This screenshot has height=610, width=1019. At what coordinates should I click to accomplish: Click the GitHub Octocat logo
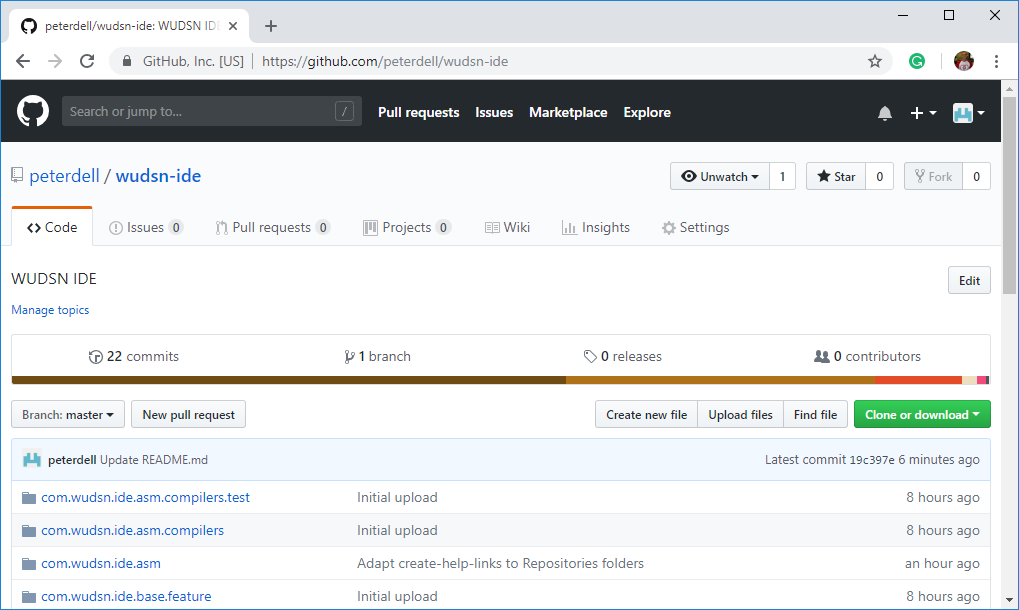[33, 112]
